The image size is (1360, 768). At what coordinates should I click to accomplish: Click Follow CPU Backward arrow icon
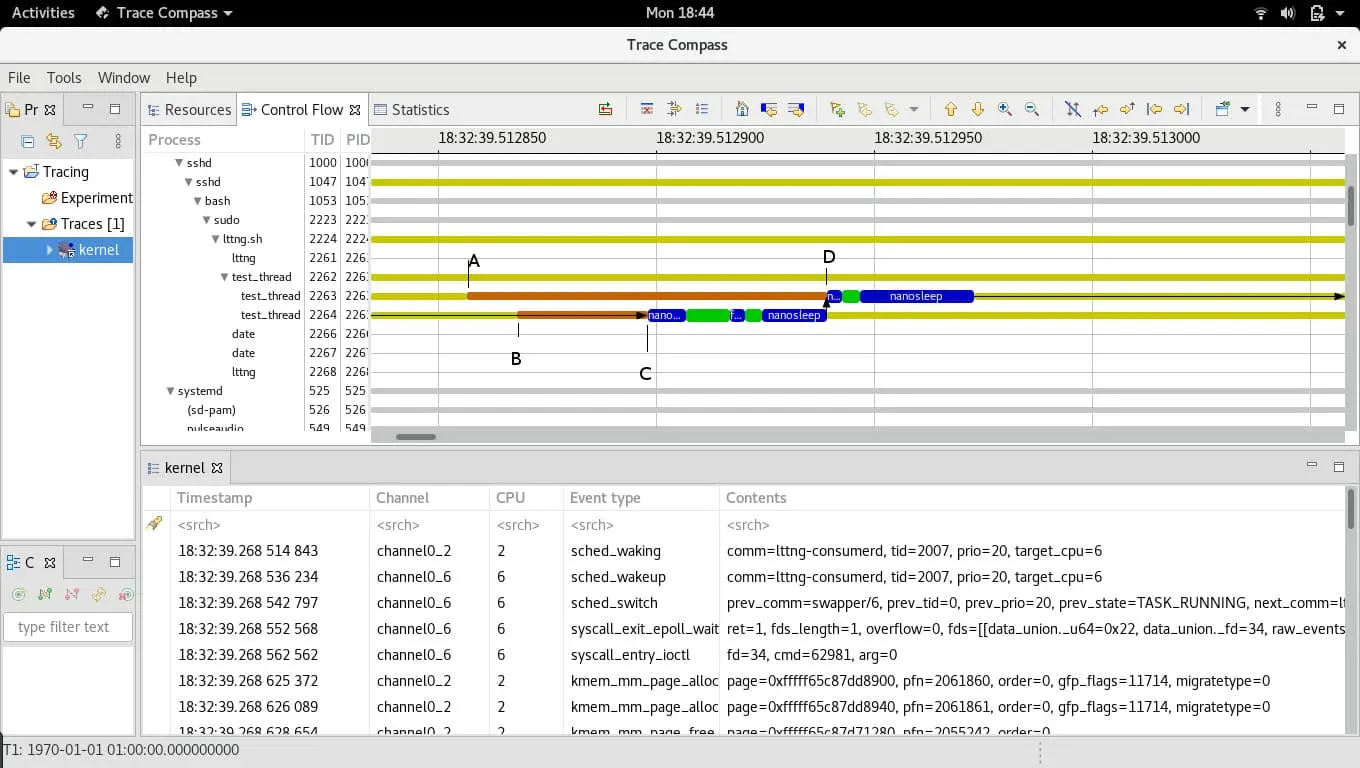(1101, 109)
